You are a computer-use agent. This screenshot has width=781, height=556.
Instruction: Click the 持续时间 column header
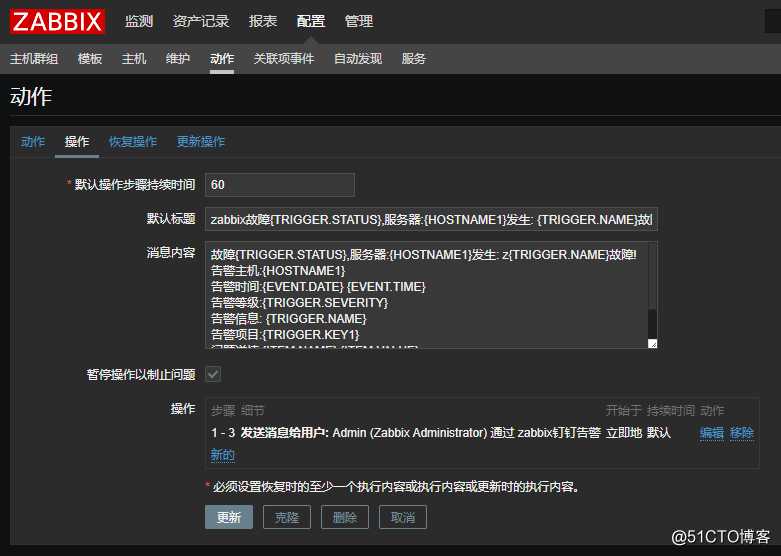point(670,411)
